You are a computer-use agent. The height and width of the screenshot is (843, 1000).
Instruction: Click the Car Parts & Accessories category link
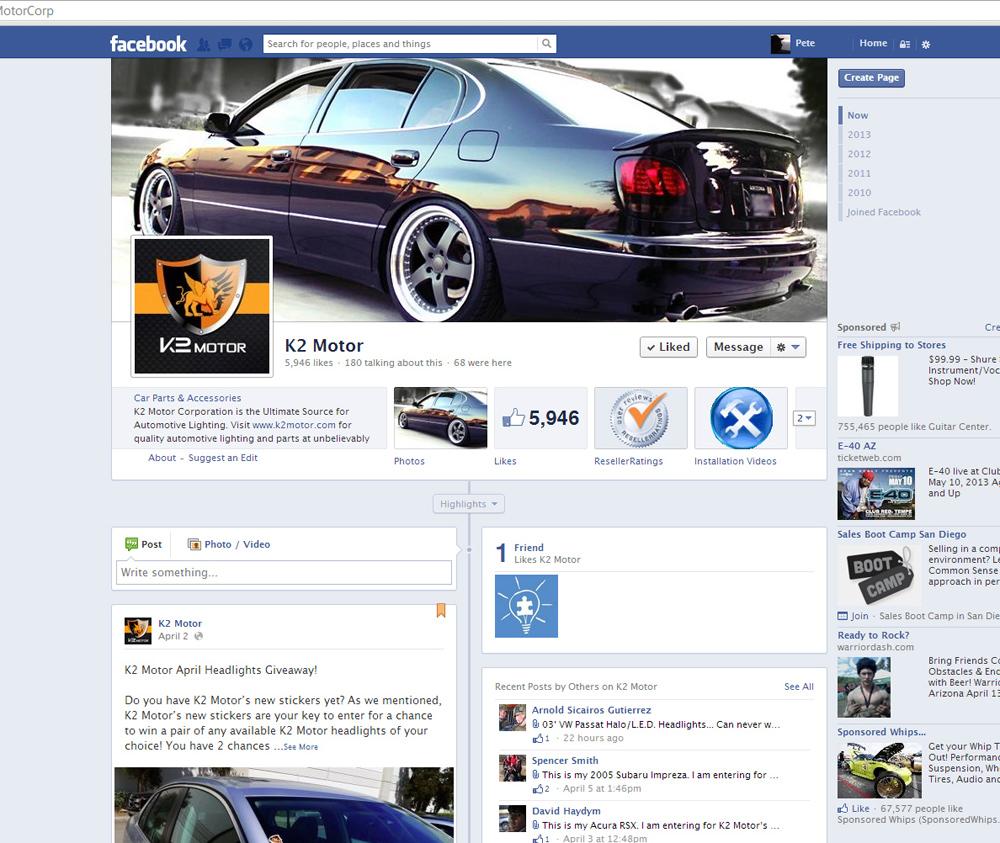(x=188, y=398)
